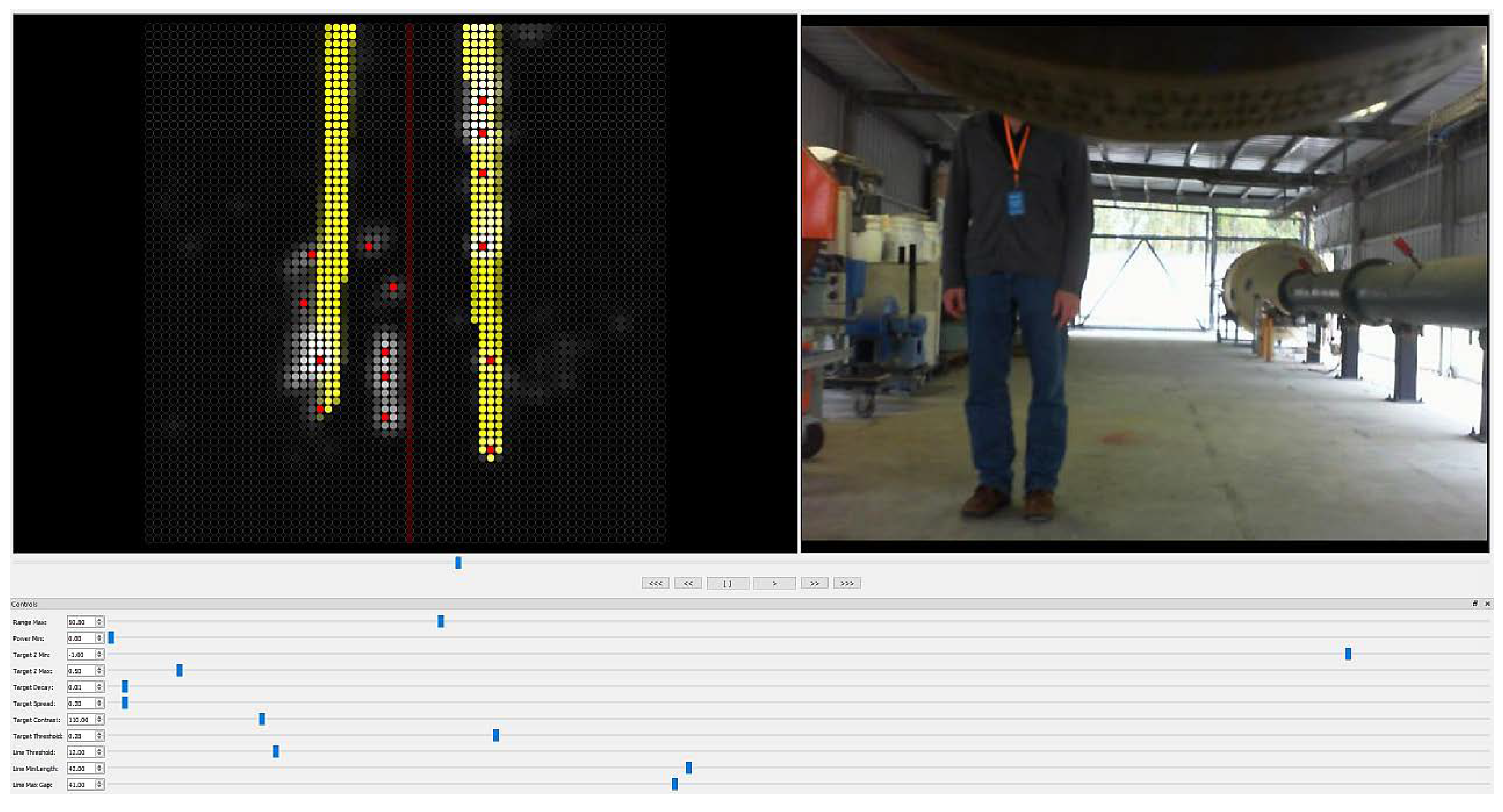This screenshot has width=1503, height=812.
Task: Click the video timeline position handle
Action: 458,563
